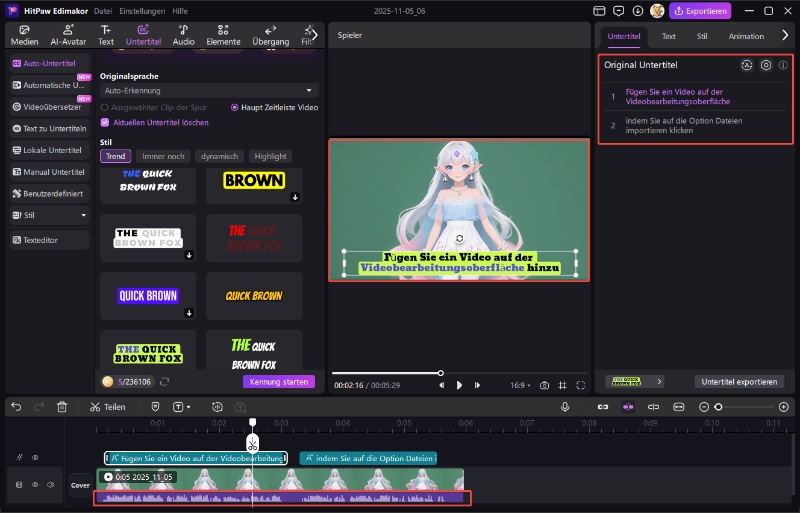Choose the yellow BROWN subtitle style thumbnail
Screen dimensions: 800x513
pos(254,185)
